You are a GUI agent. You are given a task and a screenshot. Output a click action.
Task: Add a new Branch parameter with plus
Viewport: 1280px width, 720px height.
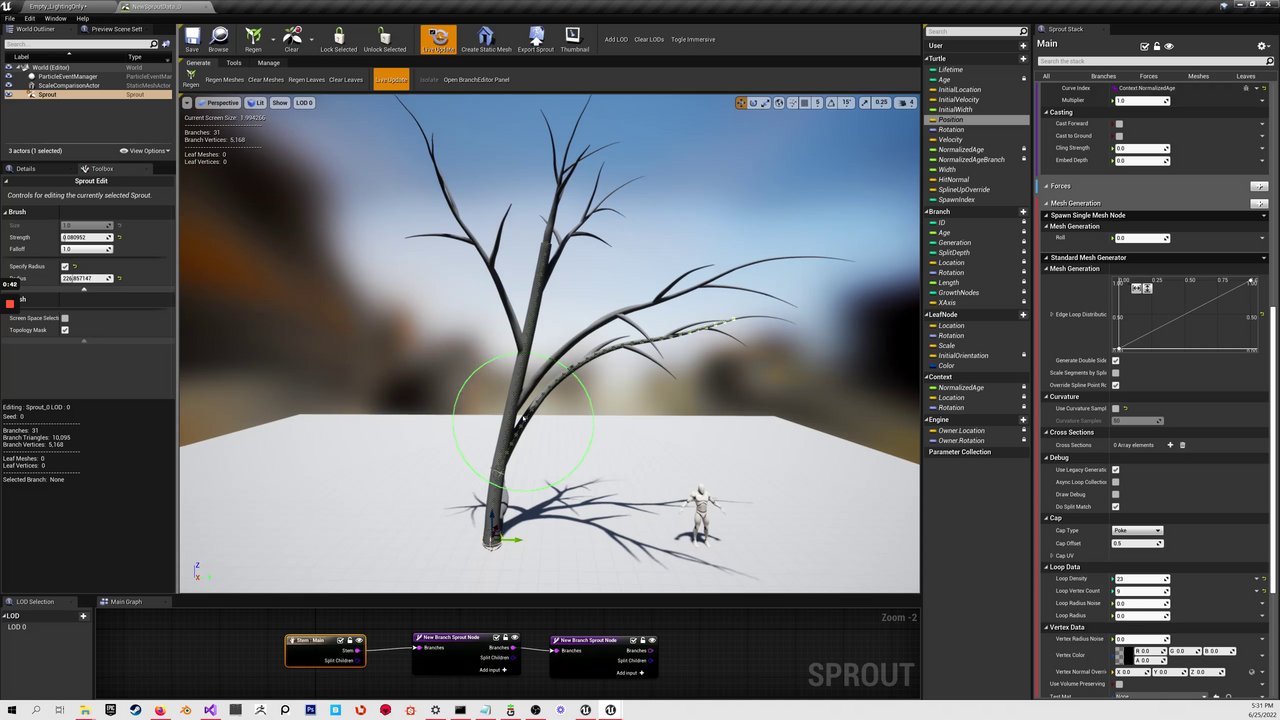point(1023,212)
